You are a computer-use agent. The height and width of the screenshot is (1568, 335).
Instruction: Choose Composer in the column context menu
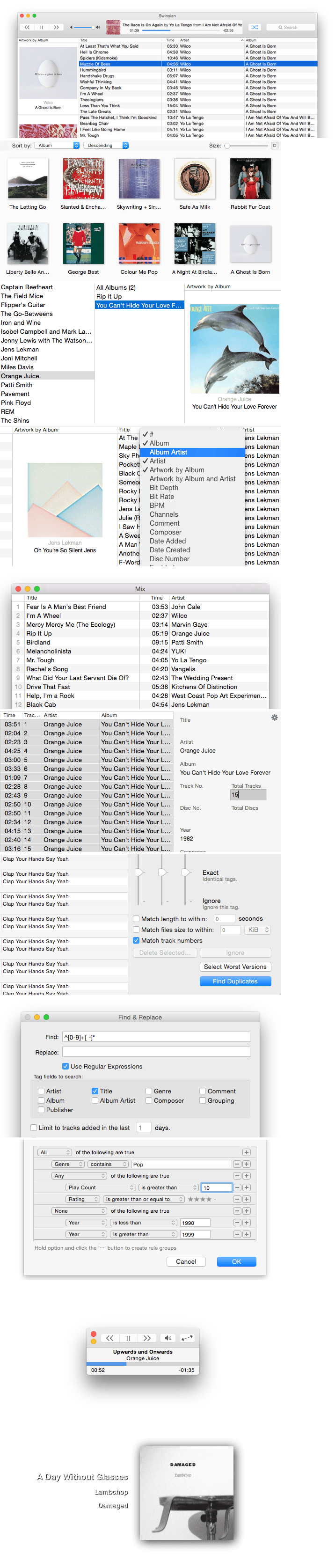click(165, 532)
